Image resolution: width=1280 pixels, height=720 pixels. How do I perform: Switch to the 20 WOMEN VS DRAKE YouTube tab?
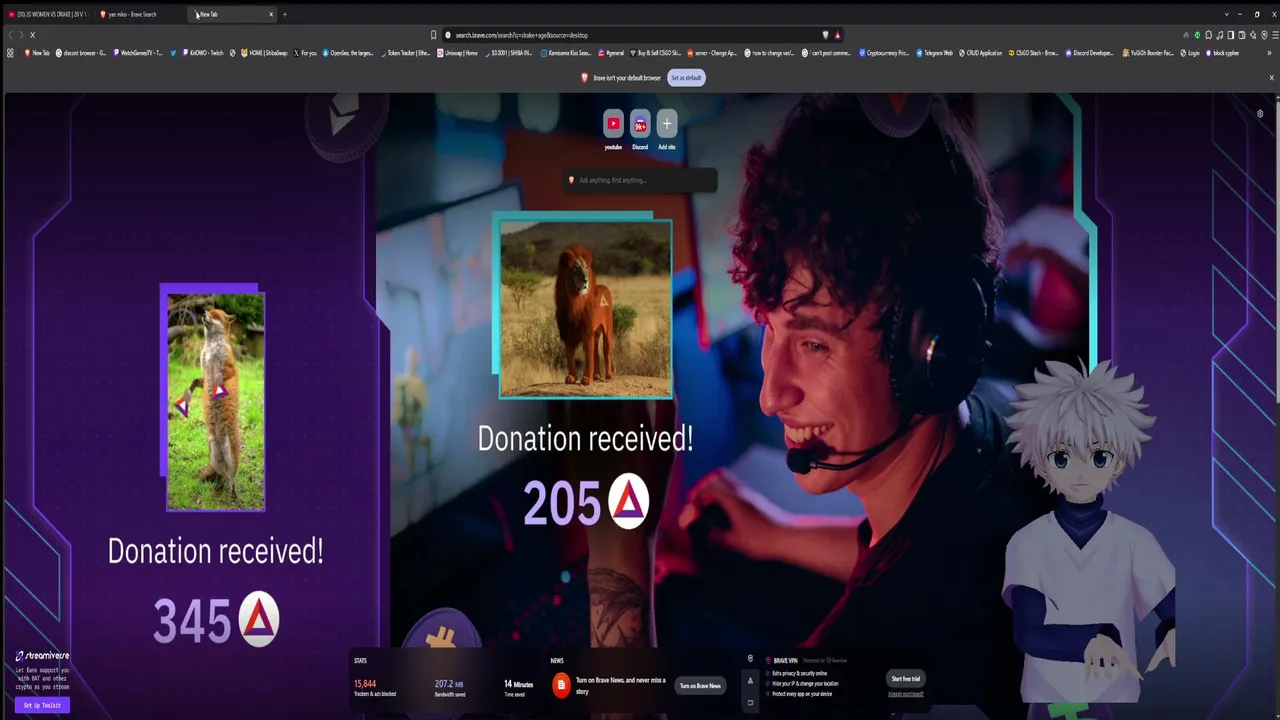coord(48,14)
